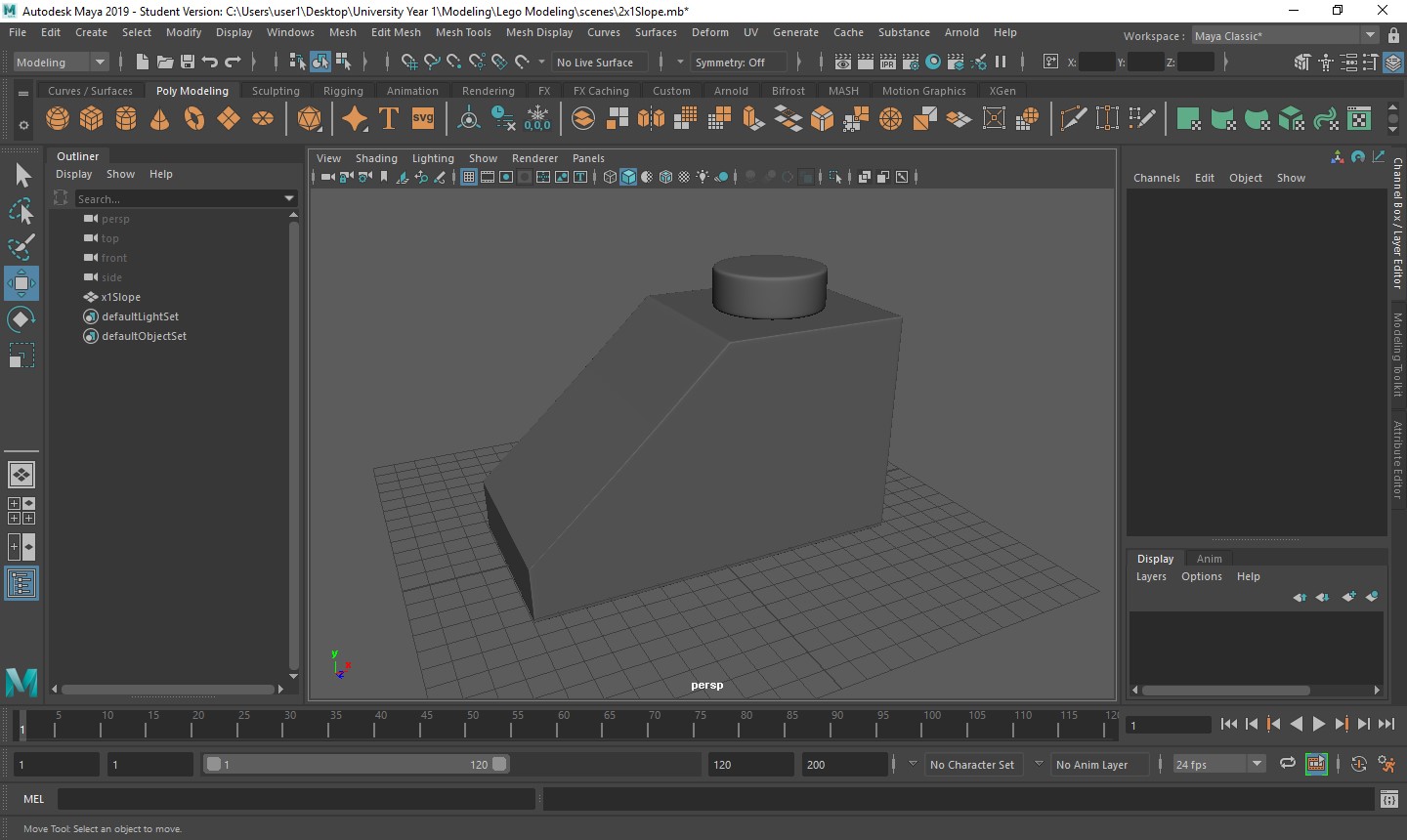
Task: Select the polygon type text tool
Action: (x=388, y=119)
